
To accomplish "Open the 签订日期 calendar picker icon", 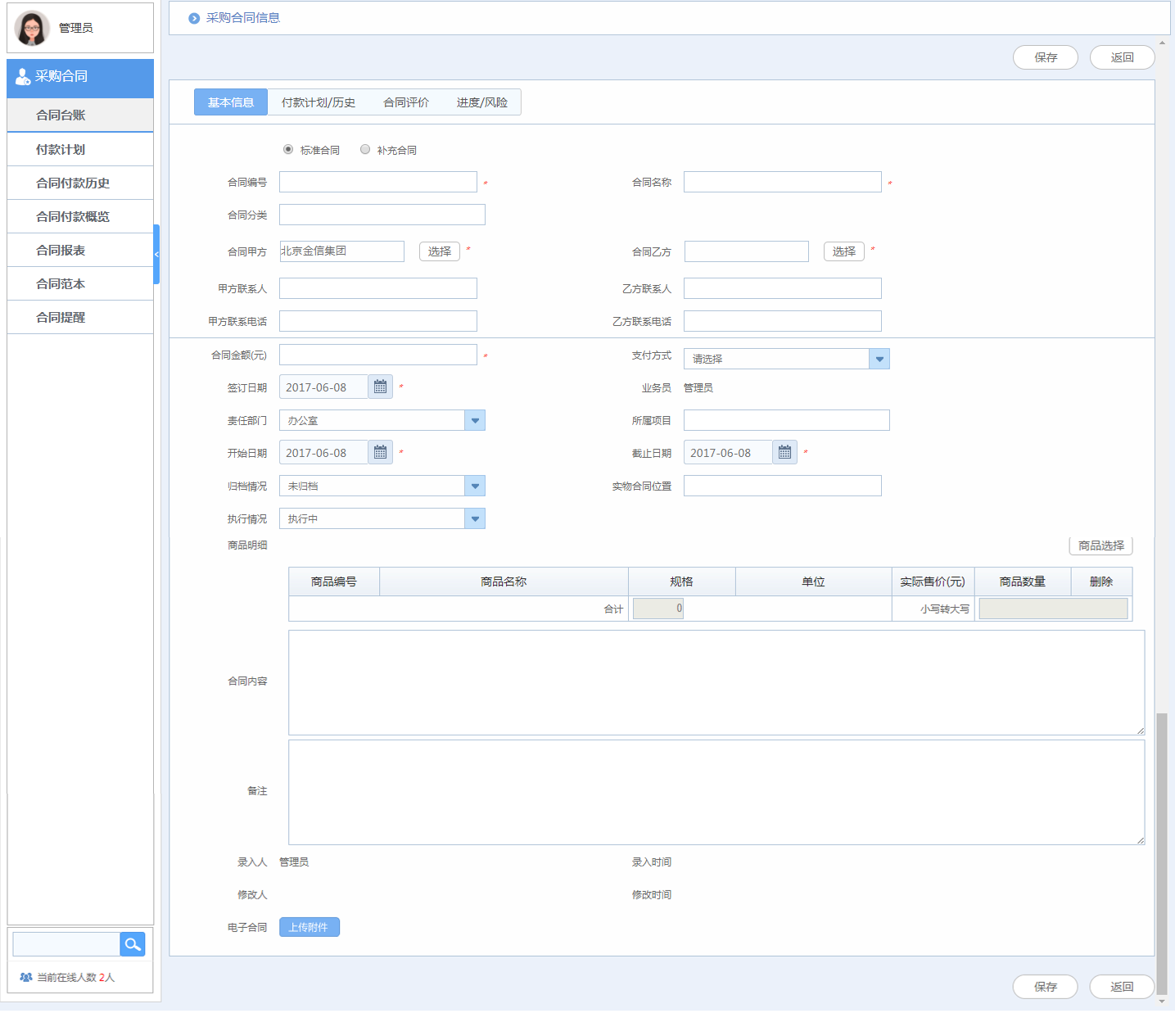I will tap(380, 387).
